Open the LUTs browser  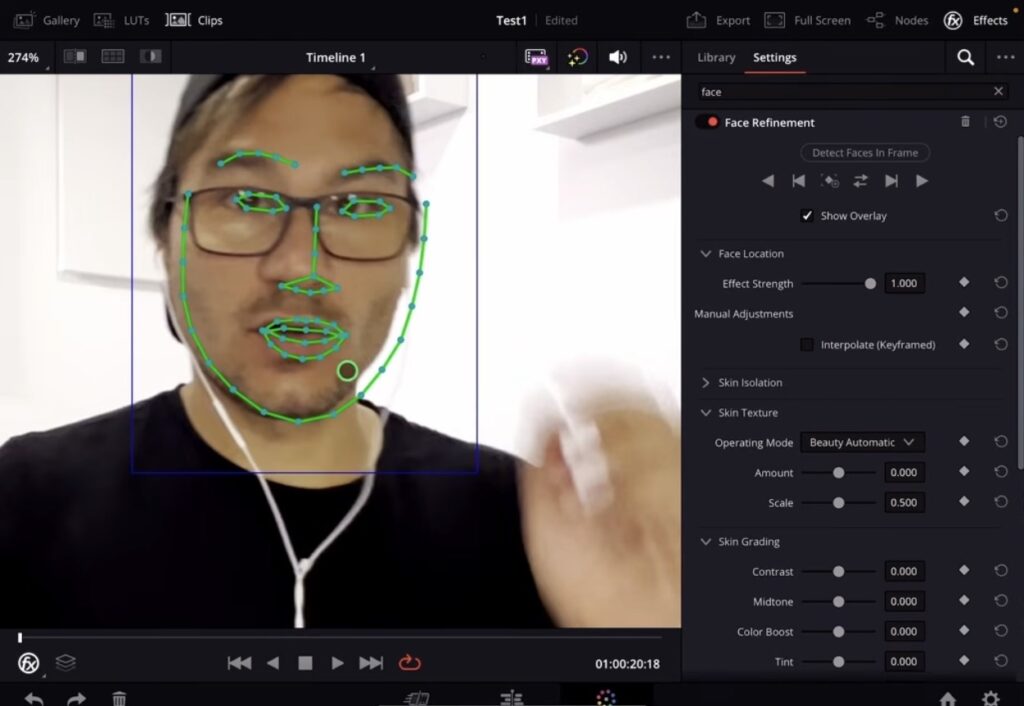click(122, 20)
